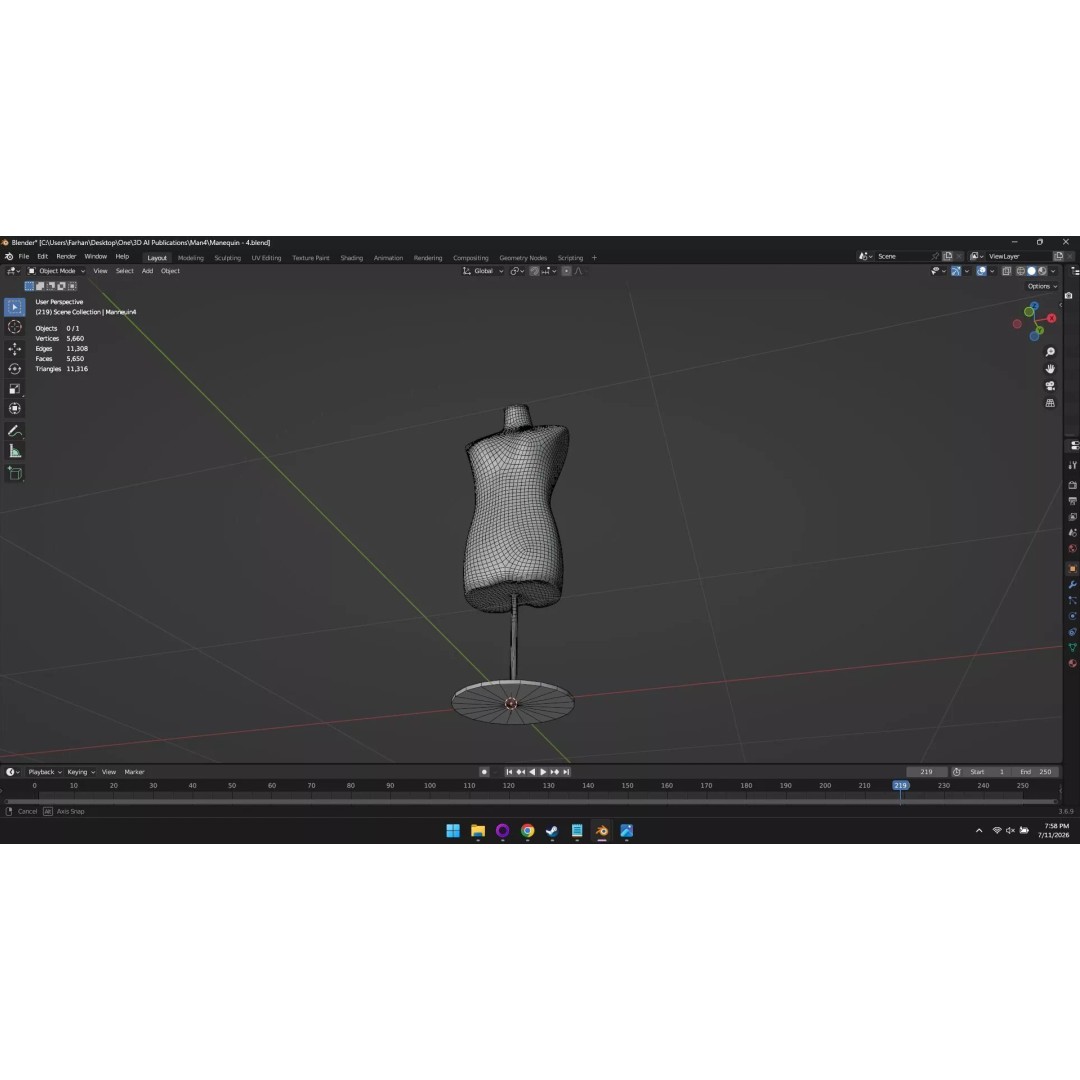This screenshot has height=1080, width=1080.
Task: Open Chrome from the taskbar
Action: click(x=528, y=831)
